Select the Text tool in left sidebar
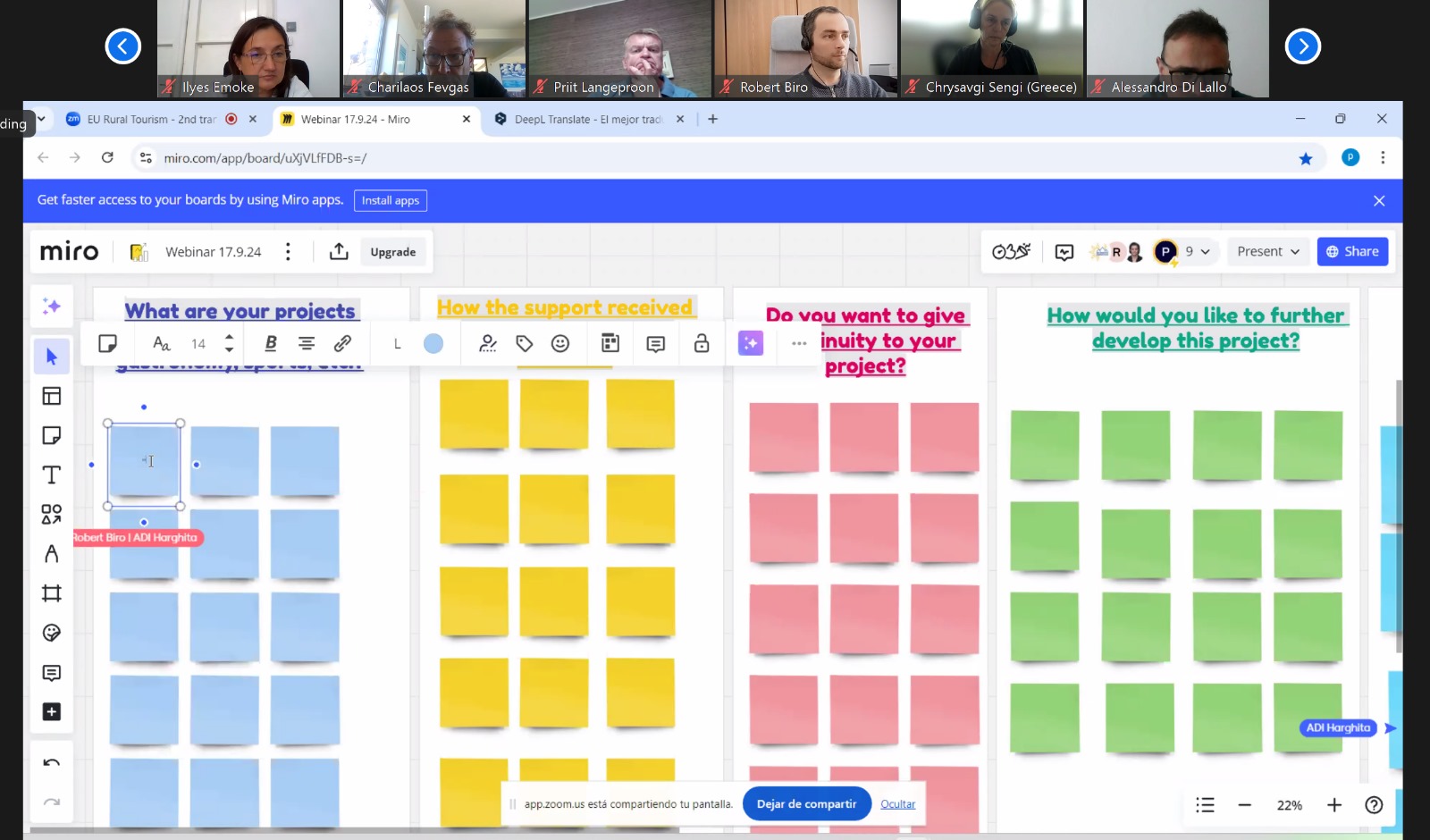Image resolution: width=1430 pixels, height=840 pixels. click(x=52, y=475)
